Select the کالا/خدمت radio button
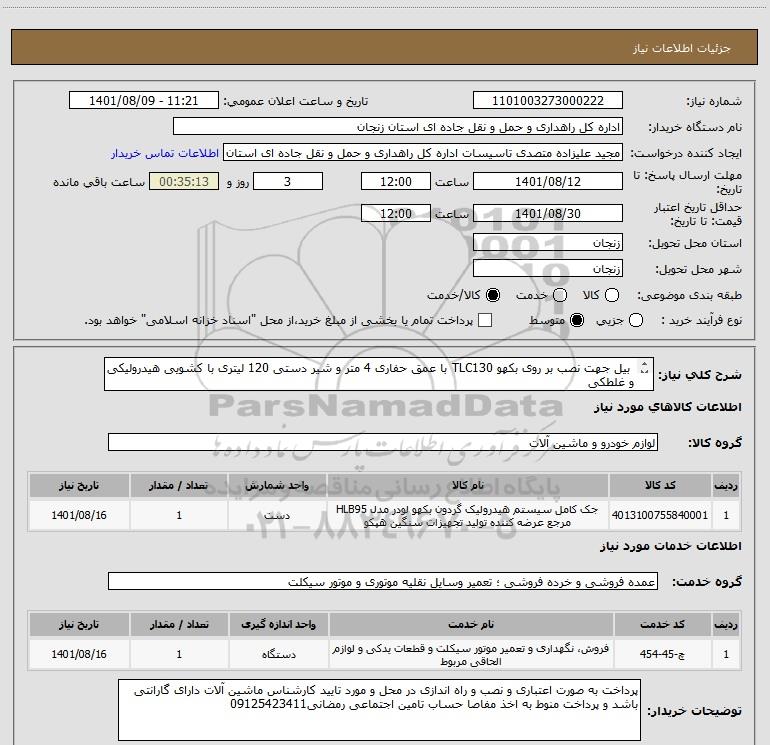The height and width of the screenshot is (745, 770). coord(493,295)
